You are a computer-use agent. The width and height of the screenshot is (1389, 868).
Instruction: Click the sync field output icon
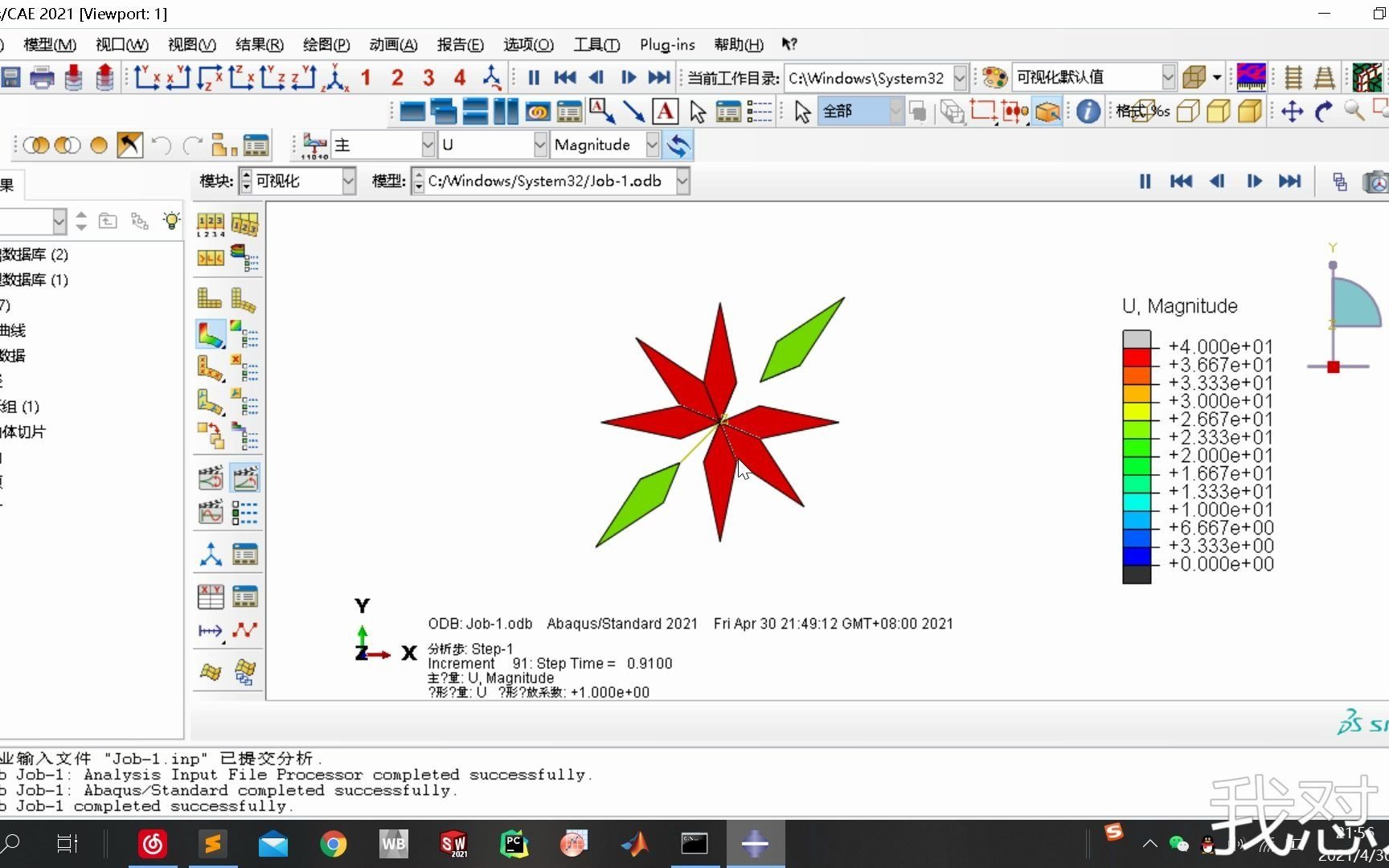[678, 145]
